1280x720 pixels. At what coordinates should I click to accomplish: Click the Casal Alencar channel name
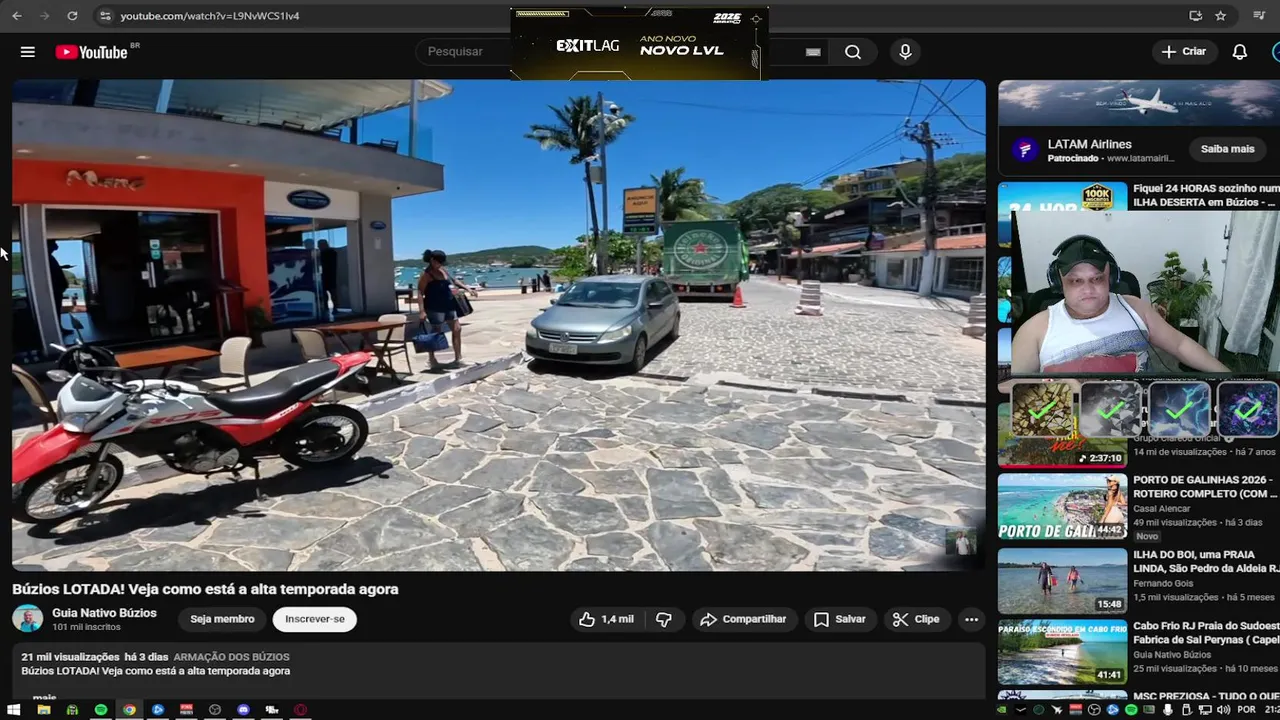[1162, 509]
